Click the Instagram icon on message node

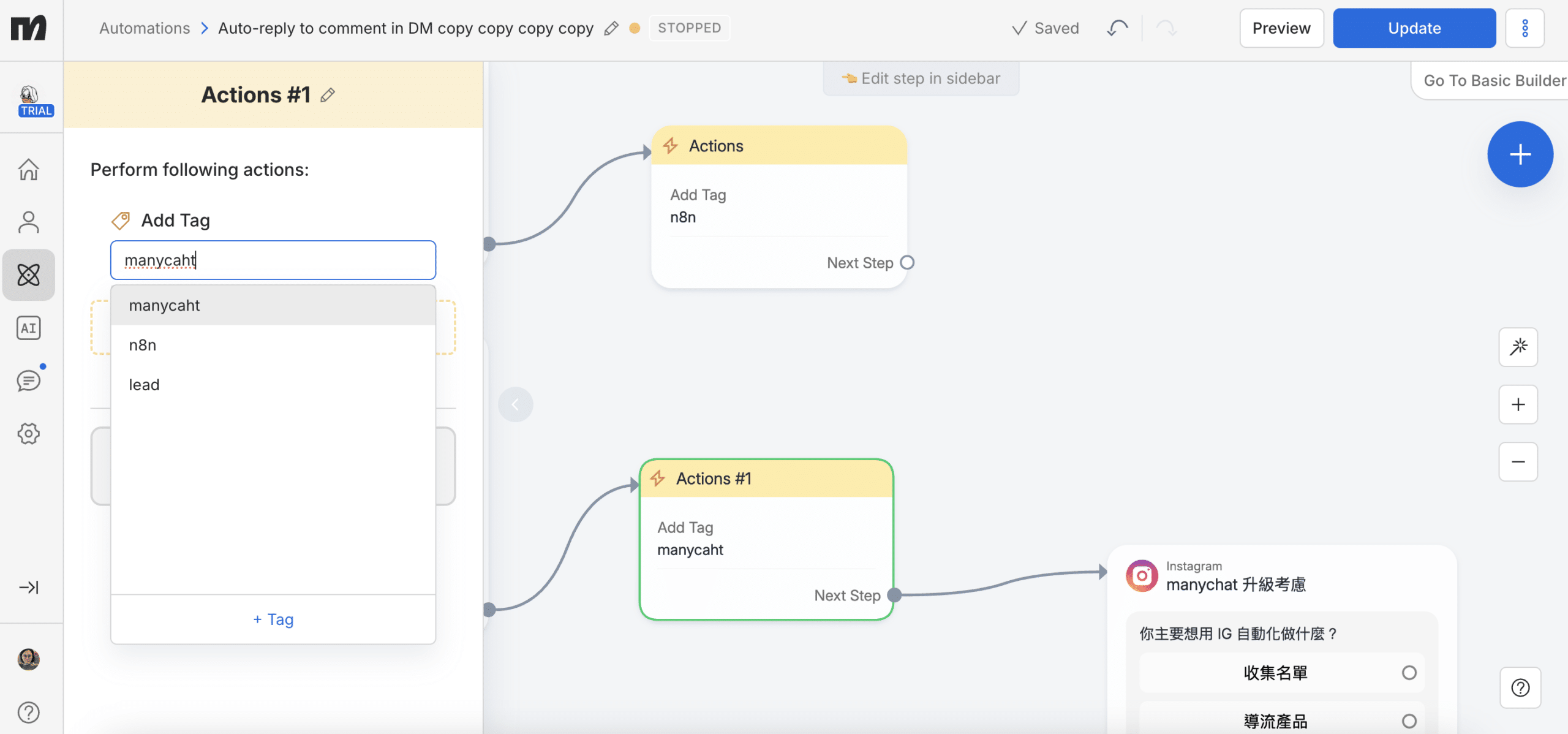(x=1142, y=576)
